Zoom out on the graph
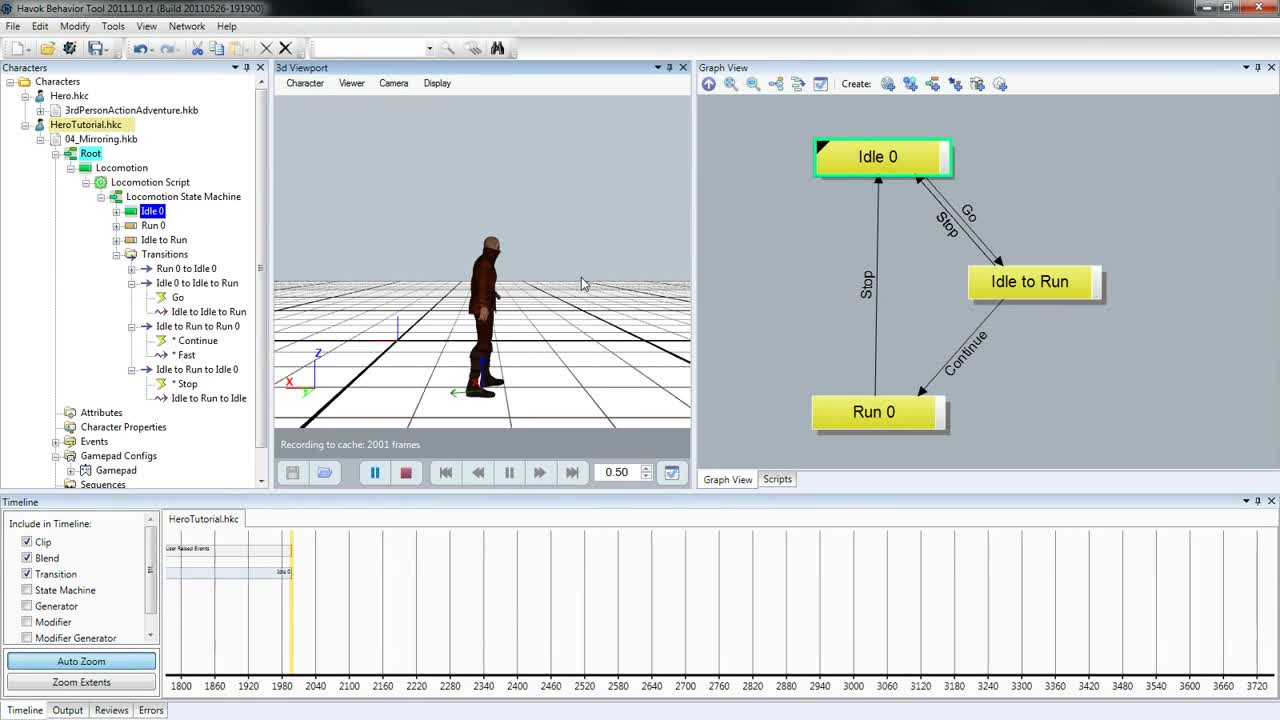Image resolution: width=1280 pixels, height=720 pixels. [753, 84]
